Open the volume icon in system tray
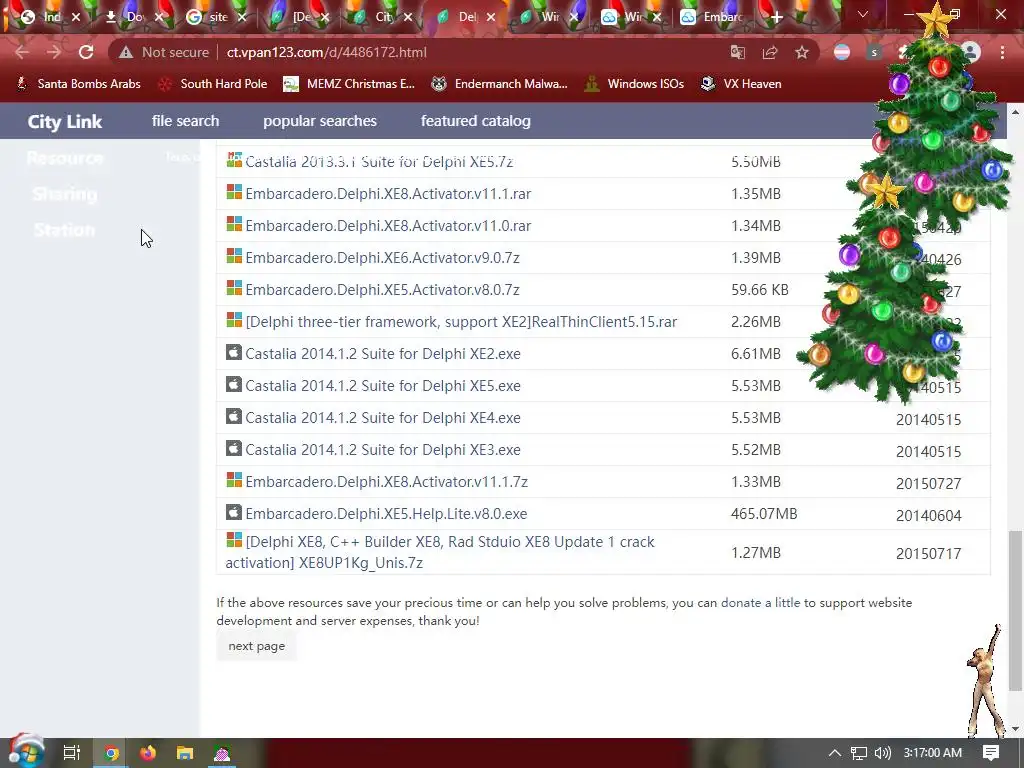 882,753
